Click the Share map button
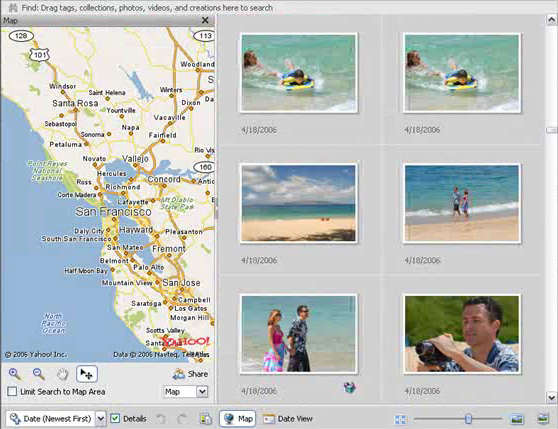 [x=190, y=374]
